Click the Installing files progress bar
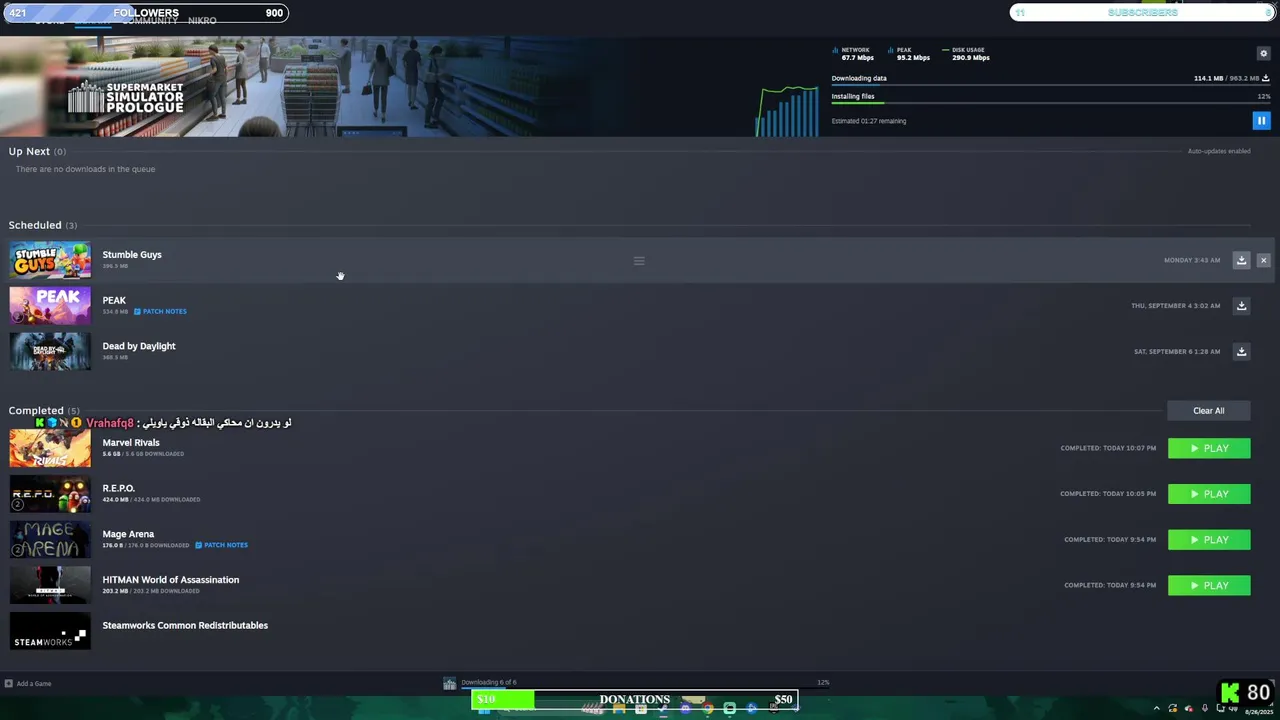The image size is (1280, 720). [1050, 103]
